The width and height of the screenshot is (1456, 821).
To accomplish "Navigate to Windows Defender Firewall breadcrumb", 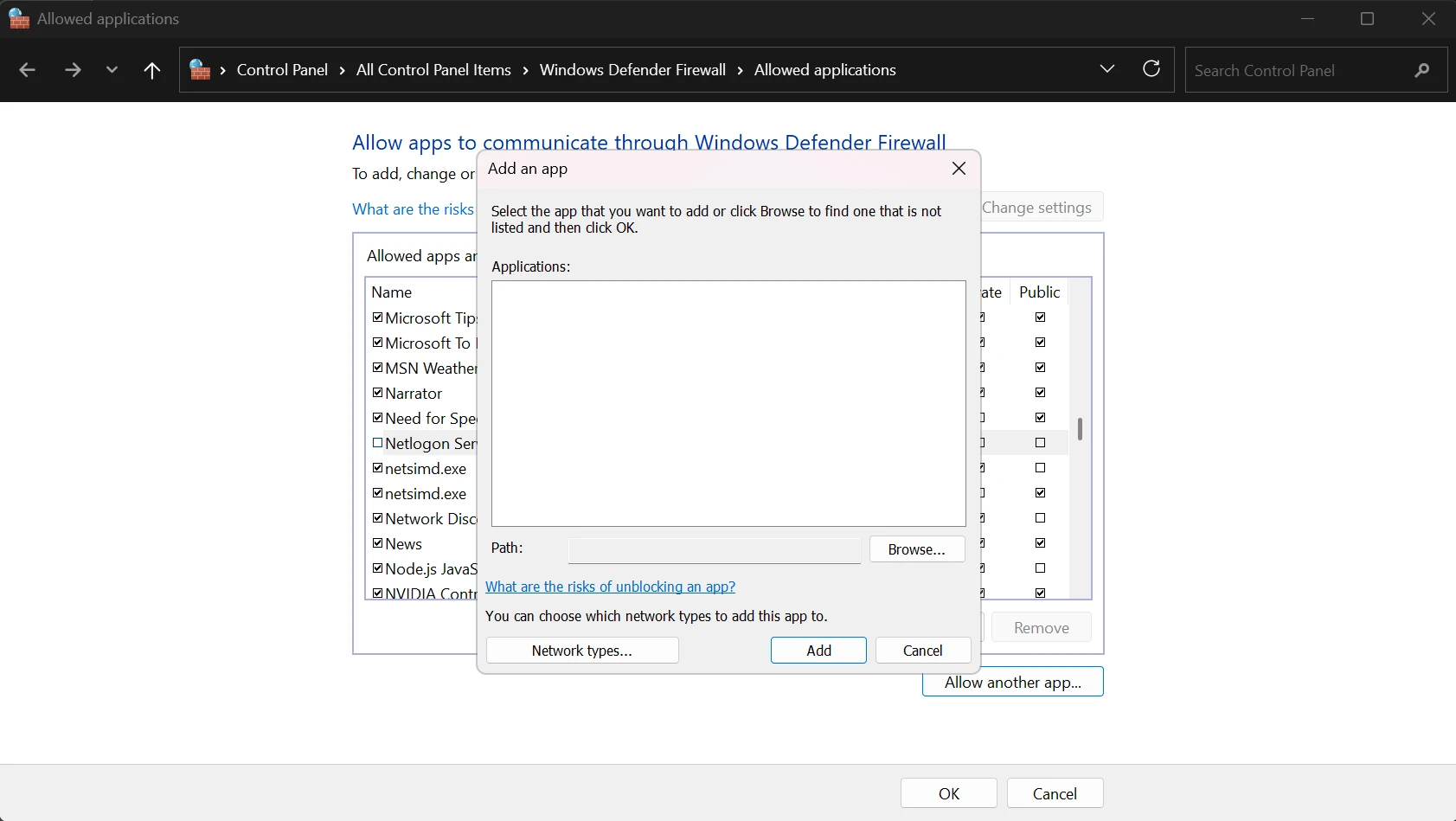I will pos(632,70).
